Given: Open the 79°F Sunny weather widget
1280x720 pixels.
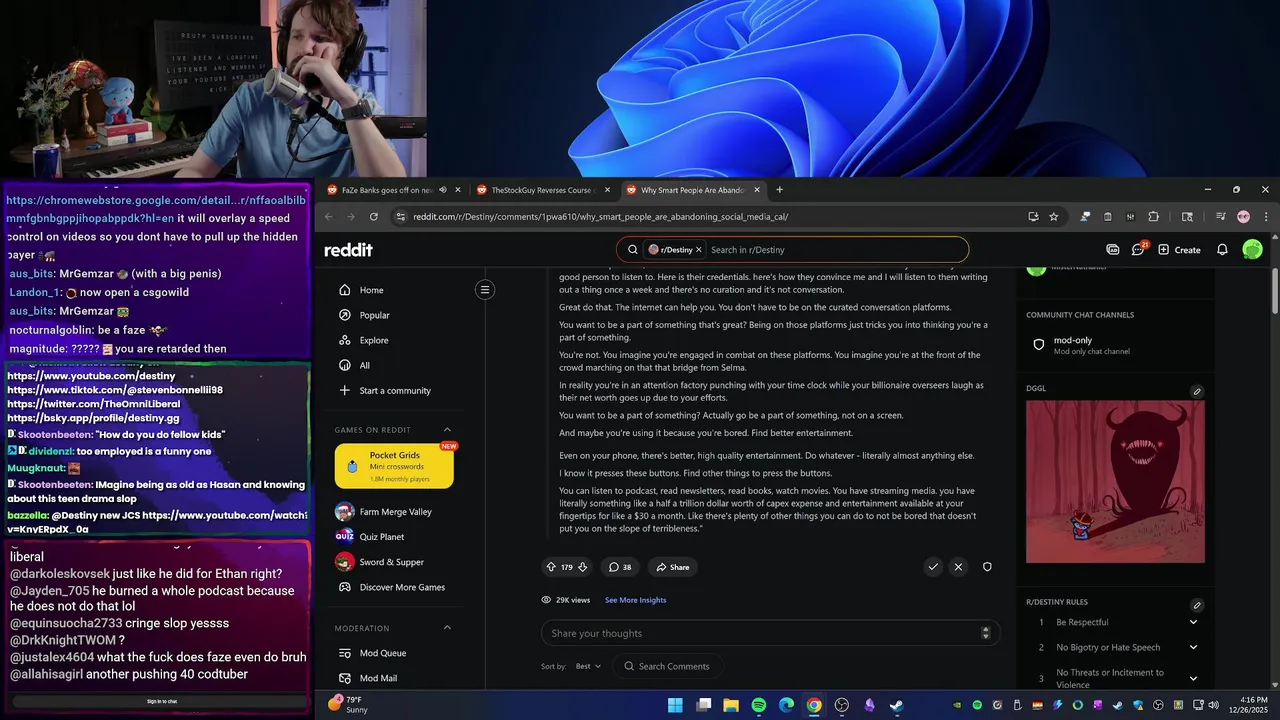Looking at the screenshot, I should pyautogui.click(x=348, y=705).
